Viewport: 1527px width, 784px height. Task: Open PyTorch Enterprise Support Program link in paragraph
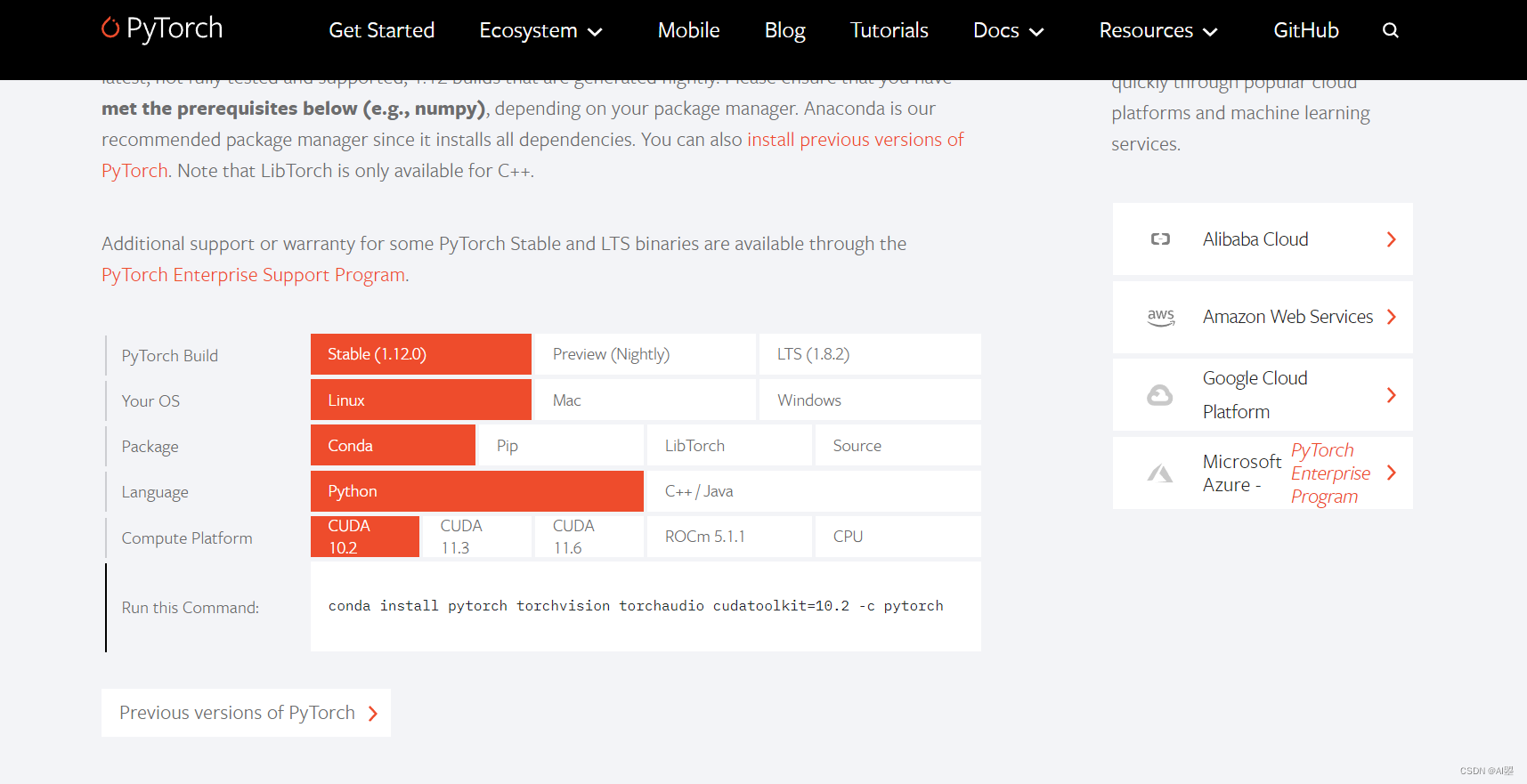pyautogui.click(x=254, y=275)
